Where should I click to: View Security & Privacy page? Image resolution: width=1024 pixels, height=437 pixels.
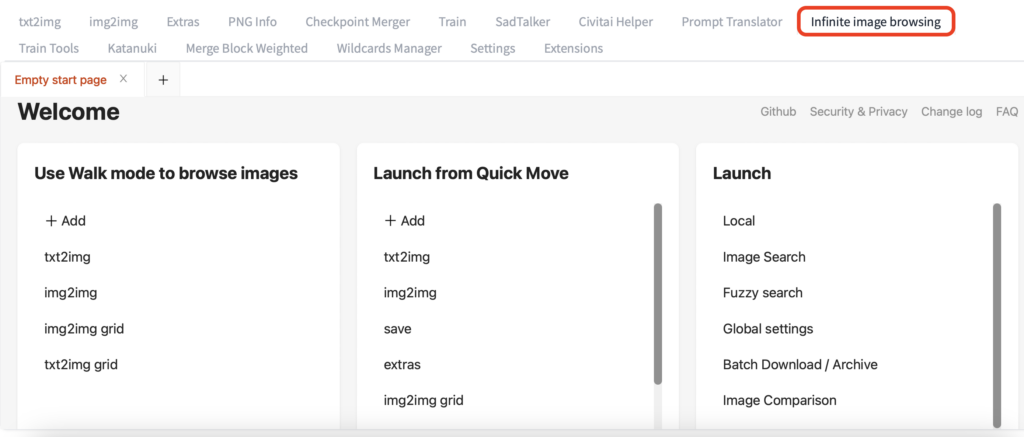[x=858, y=112]
